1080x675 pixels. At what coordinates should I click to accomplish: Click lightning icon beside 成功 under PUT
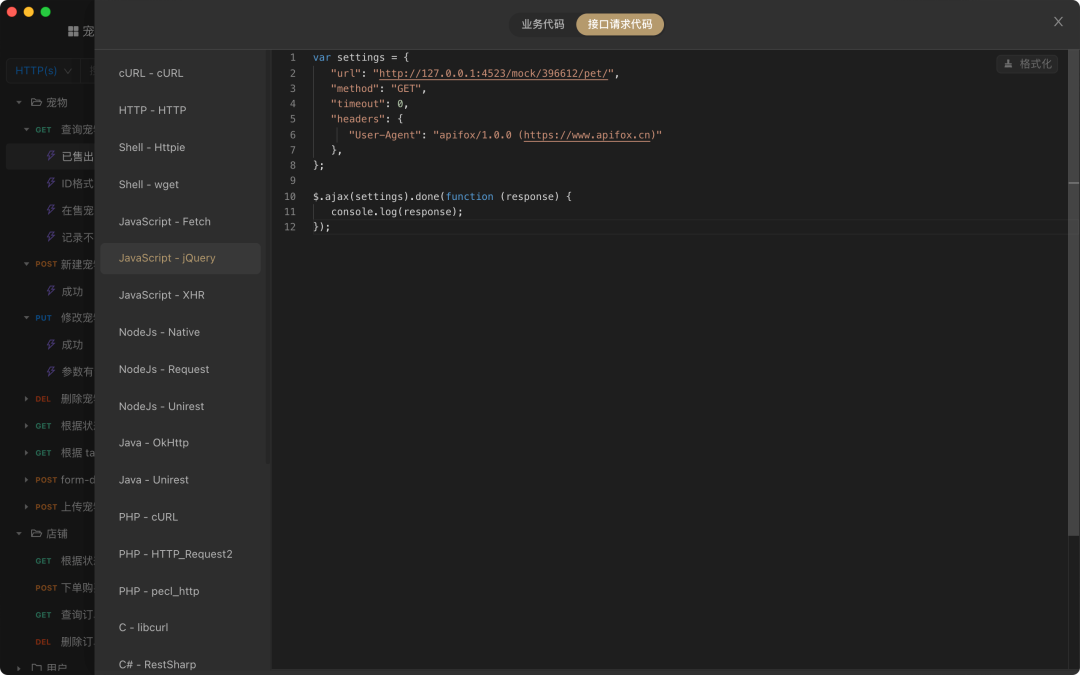click(x=50, y=344)
